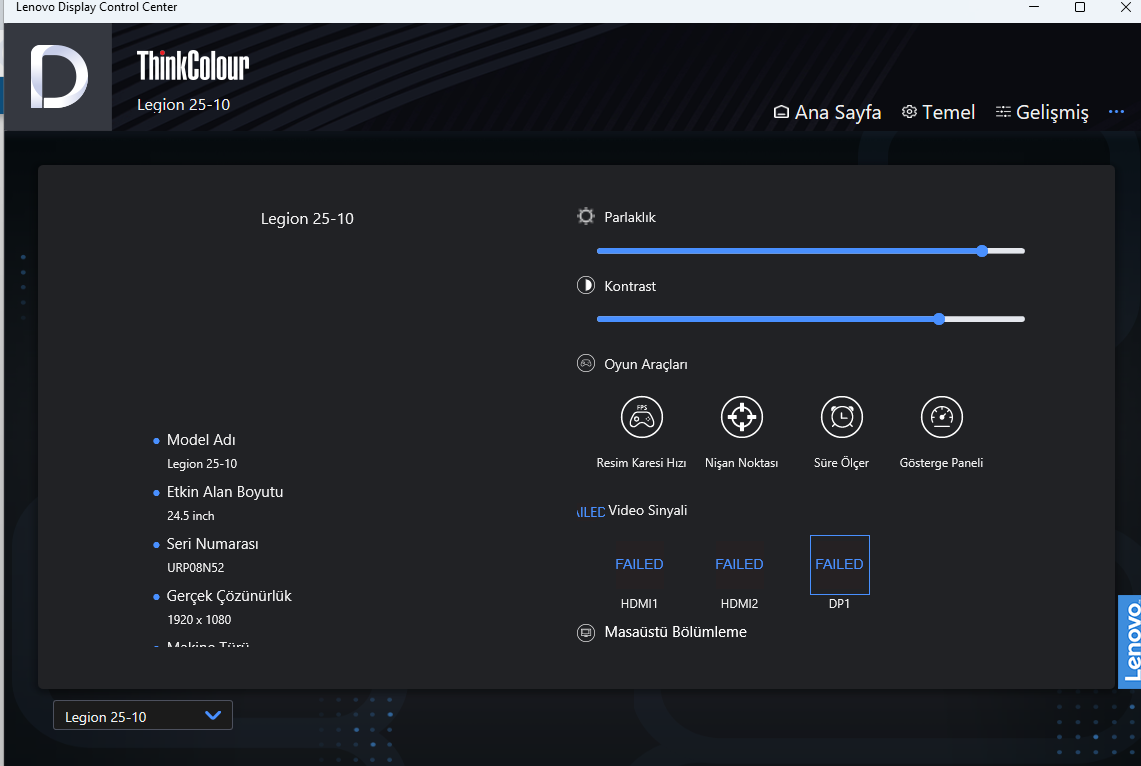
Task: Click the ThinkColour title logo
Action: tap(193, 65)
